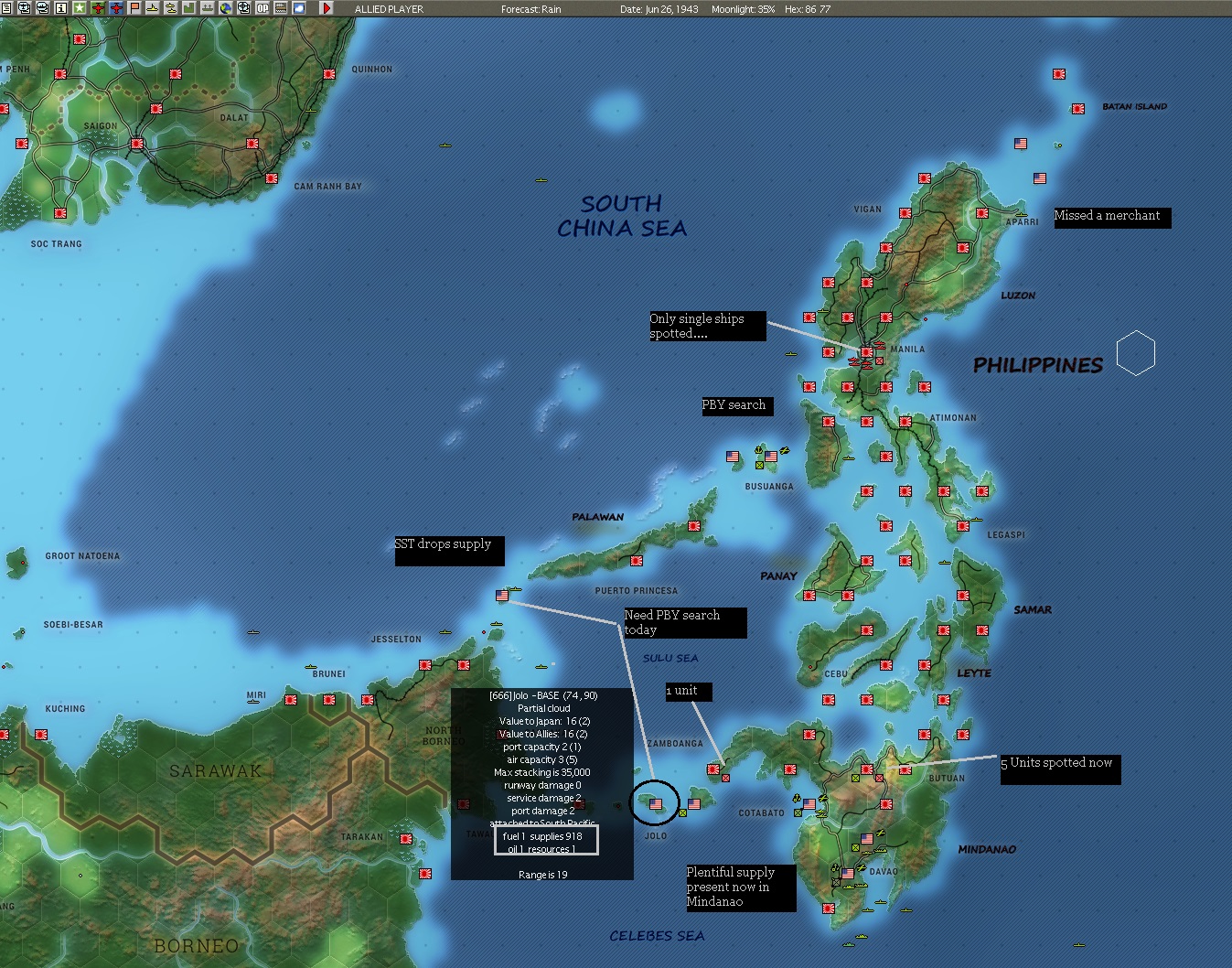
Task: Click the 'ALLIED PLAYER' status text
Action: click(x=389, y=9)
